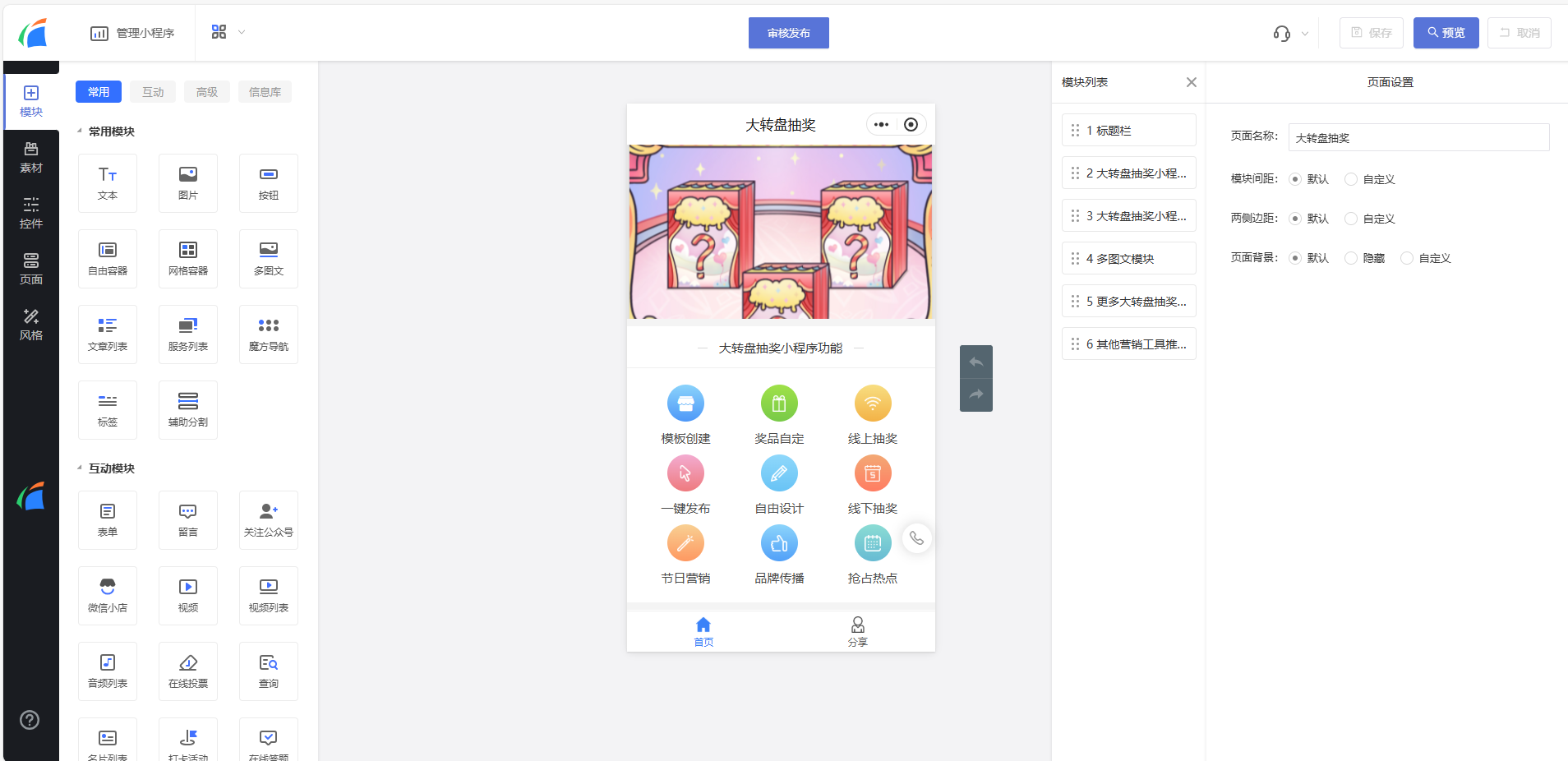Click the floating phone icon in preview
This screenshot has width=1568, height=761.
(x=916, y=538)
